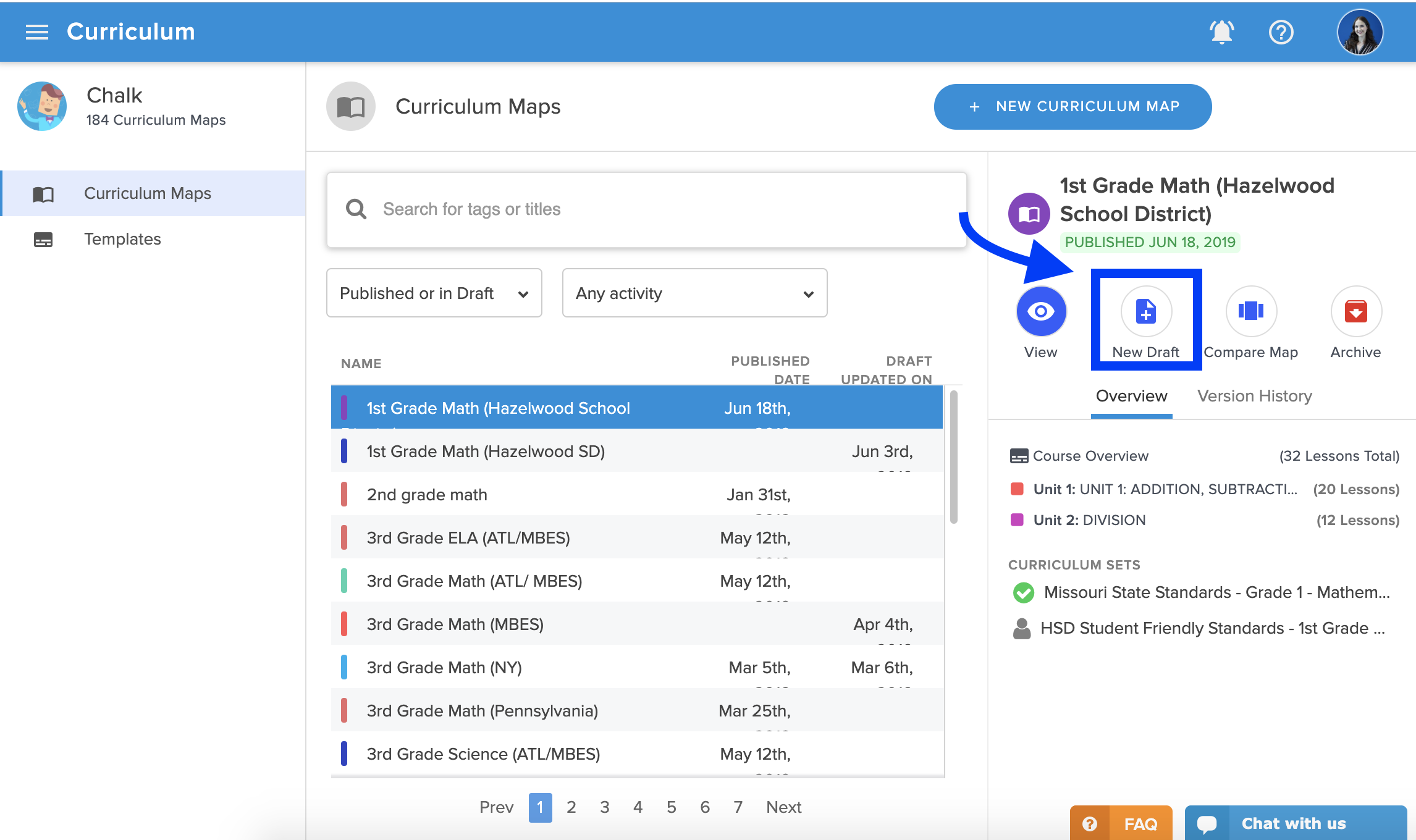The image size is (1416, 840).
Task: Click the search tags or titles field
Action: point(646,209)
